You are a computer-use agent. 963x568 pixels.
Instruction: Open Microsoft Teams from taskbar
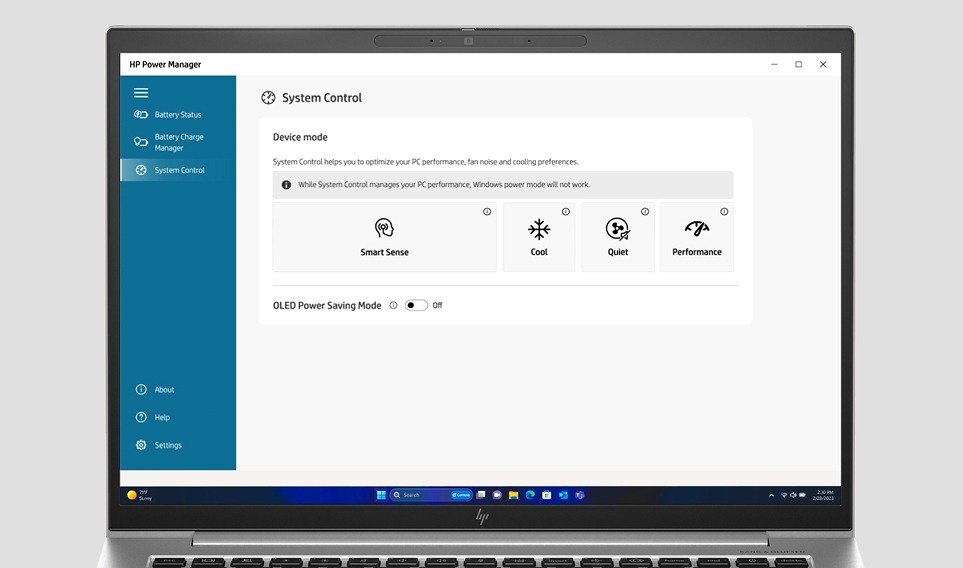(x=580, y=495)
